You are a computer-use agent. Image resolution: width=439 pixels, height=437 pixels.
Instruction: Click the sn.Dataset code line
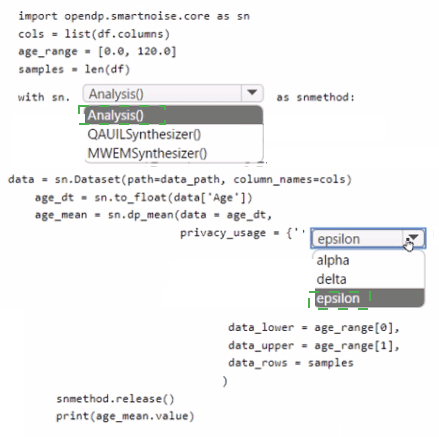180,180
